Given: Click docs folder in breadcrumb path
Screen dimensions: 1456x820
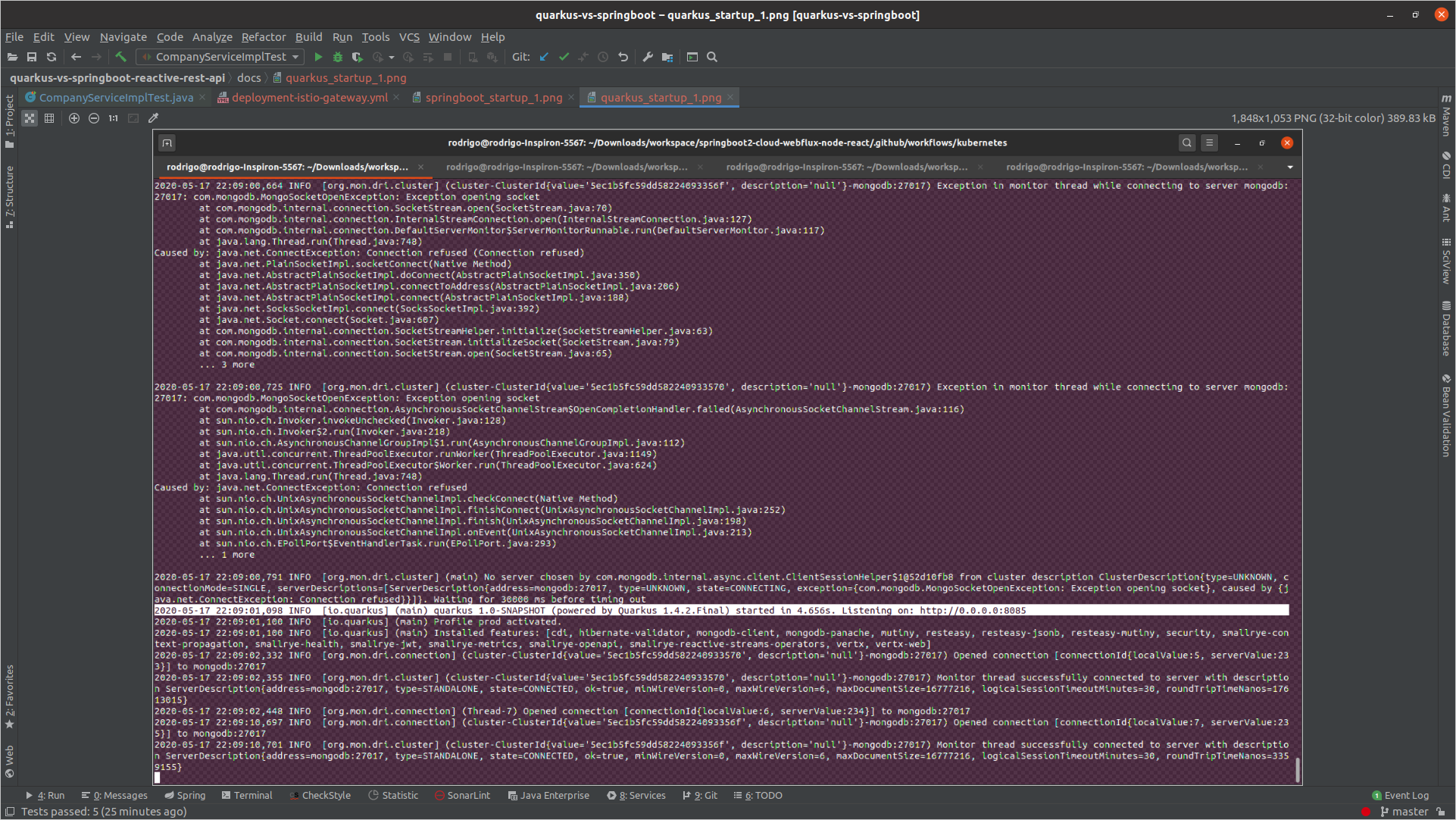Looking at the screenshot, I should click(x=248, y=77).
